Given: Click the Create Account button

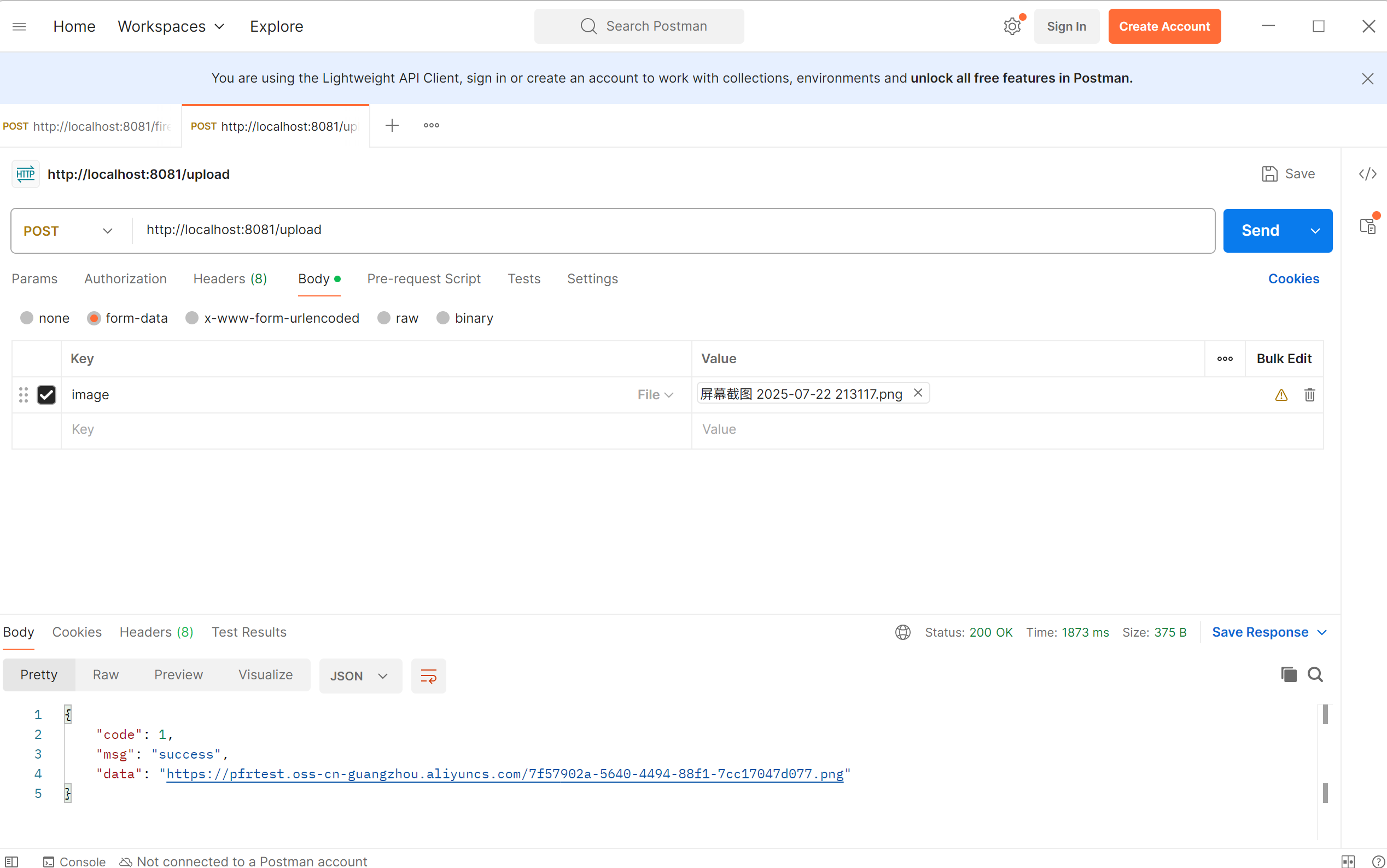Looking at the screenshot, I should coord(1164,26).
